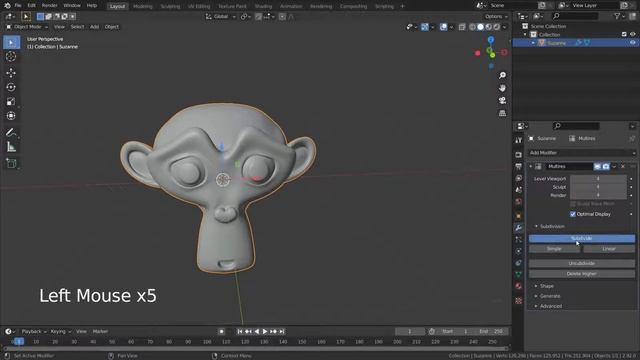The height and width of the screenshot is (360, 640).
Task: Select the Move tool
Action: pyautogui.click(x=11, y=73)
